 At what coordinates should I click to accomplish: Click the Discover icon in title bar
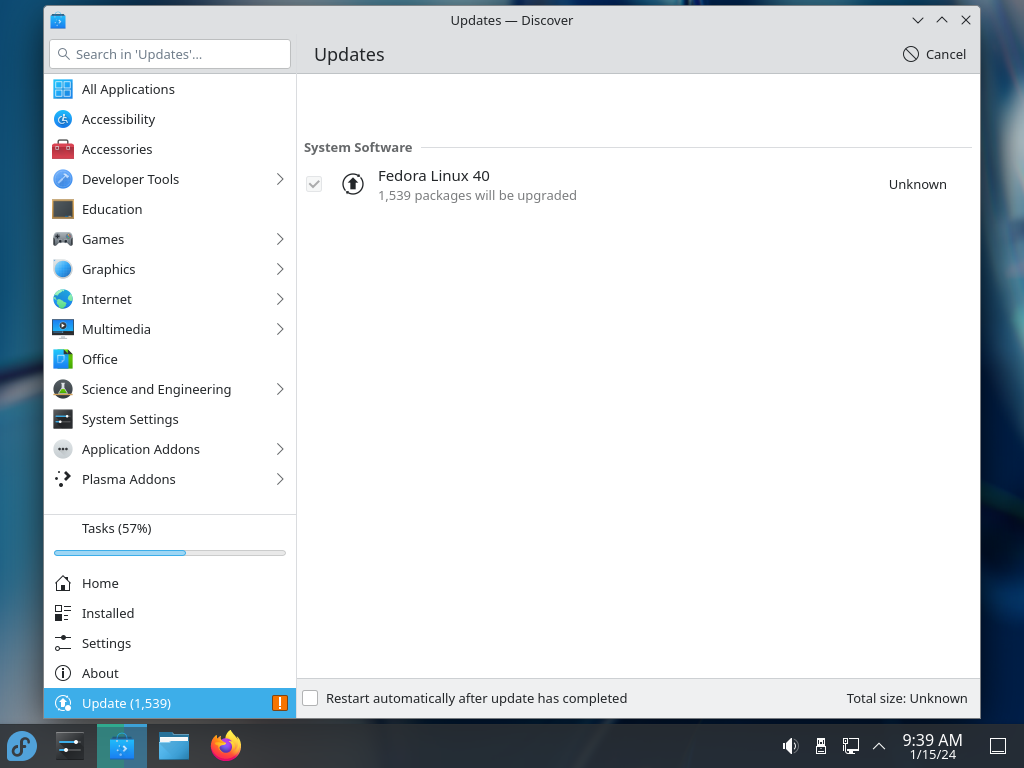58,20
